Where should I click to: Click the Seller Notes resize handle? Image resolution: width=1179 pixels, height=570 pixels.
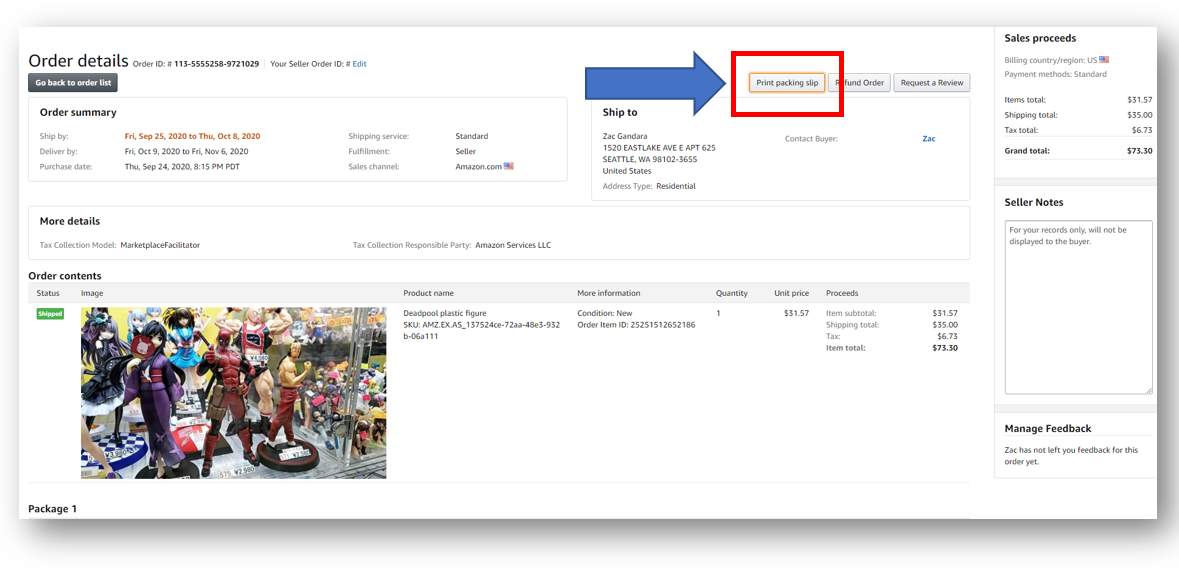coord(1148,390)
